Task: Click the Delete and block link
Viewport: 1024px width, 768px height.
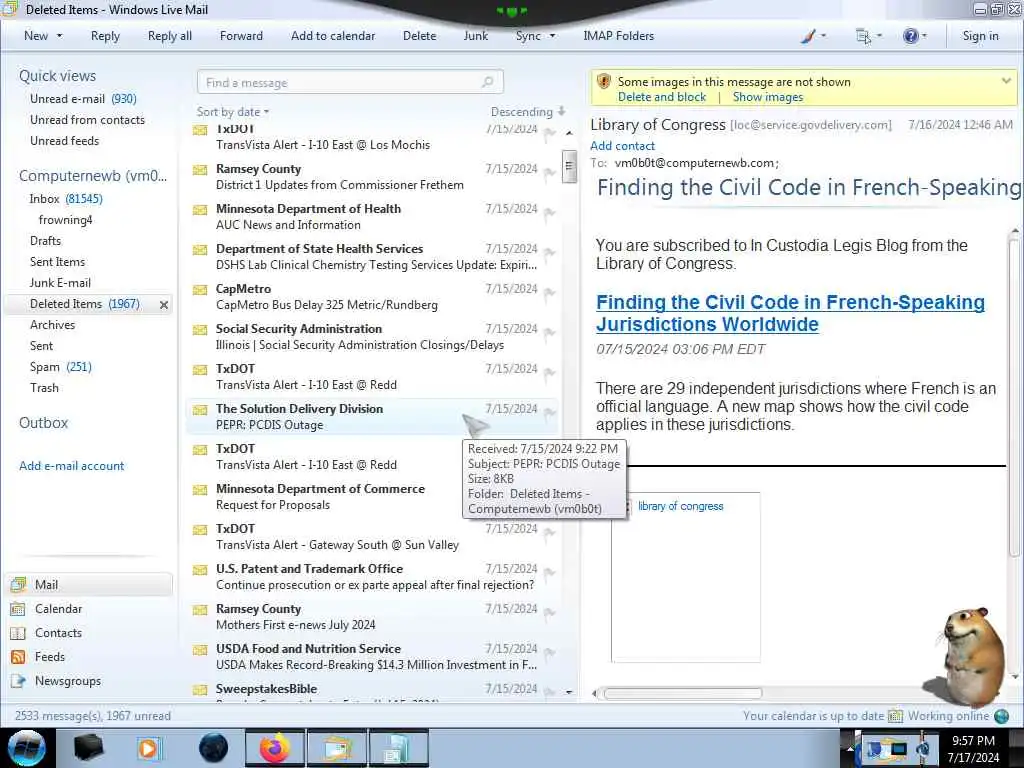Action: [662, 97]
